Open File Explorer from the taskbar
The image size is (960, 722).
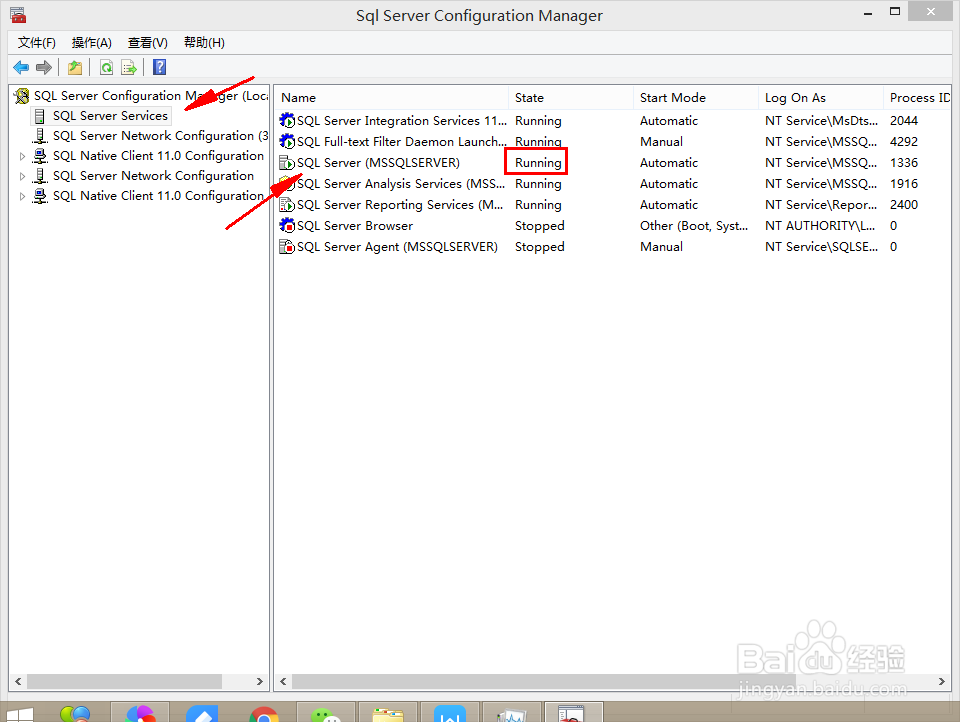coord(388,715)
